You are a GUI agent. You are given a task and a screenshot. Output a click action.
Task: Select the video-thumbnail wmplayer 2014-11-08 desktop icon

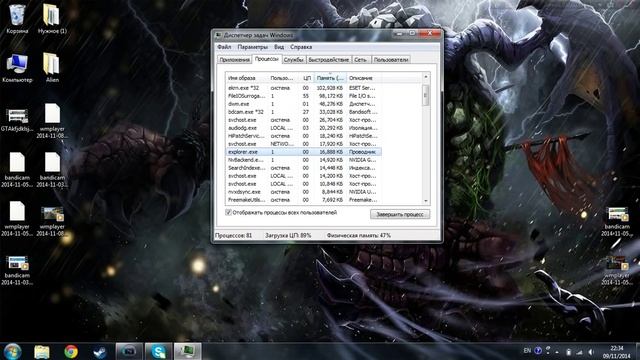click(x=52, y=222)
